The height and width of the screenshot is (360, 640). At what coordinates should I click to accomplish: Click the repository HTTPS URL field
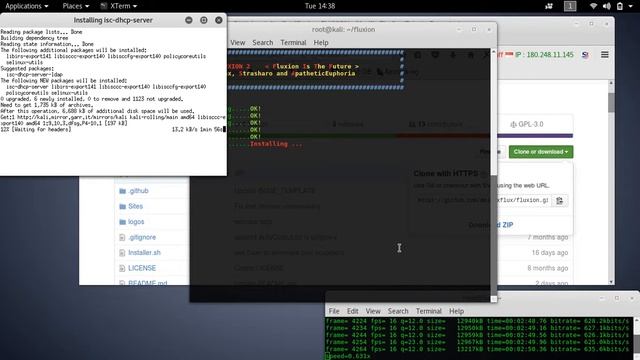pyautogui.click(x=482, y=200)
